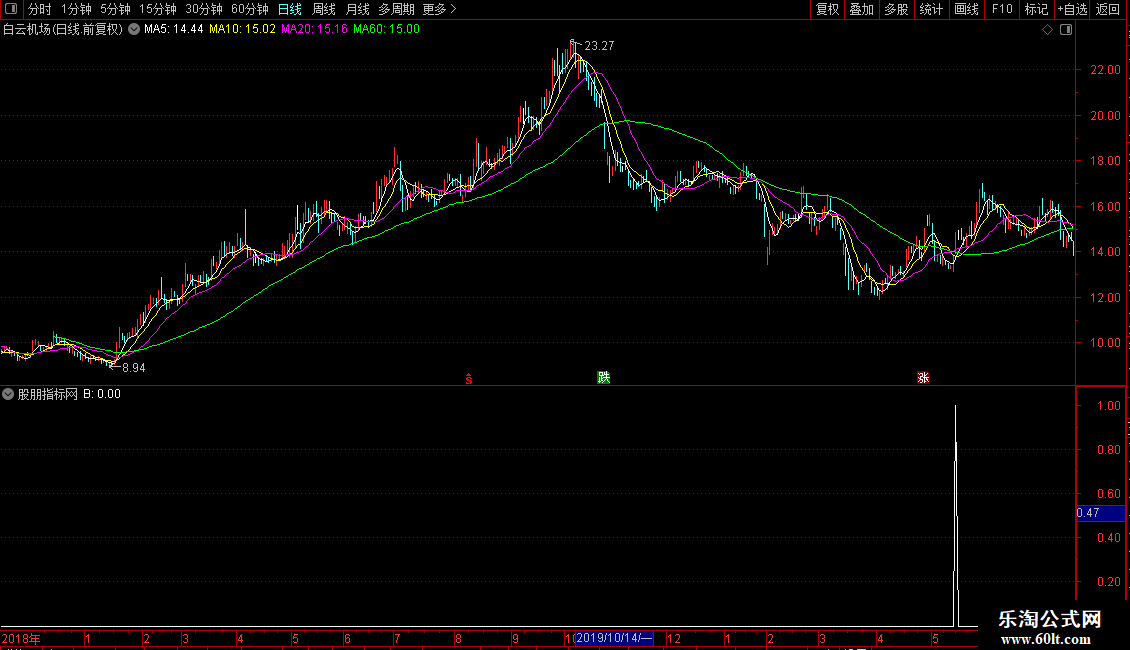
Task: Click the green 跌 event marker
Action: pyautogui.click(x=603, y=378)
